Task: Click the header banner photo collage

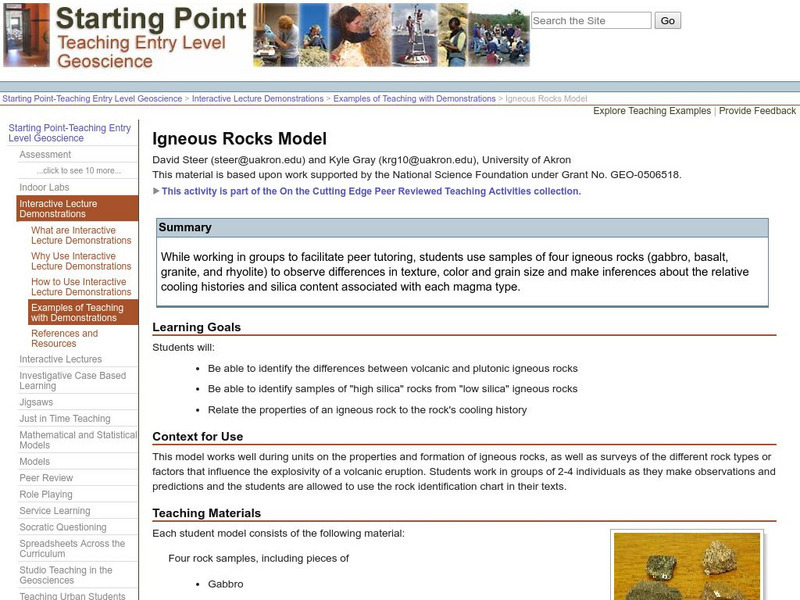Action: pos(391,35)
